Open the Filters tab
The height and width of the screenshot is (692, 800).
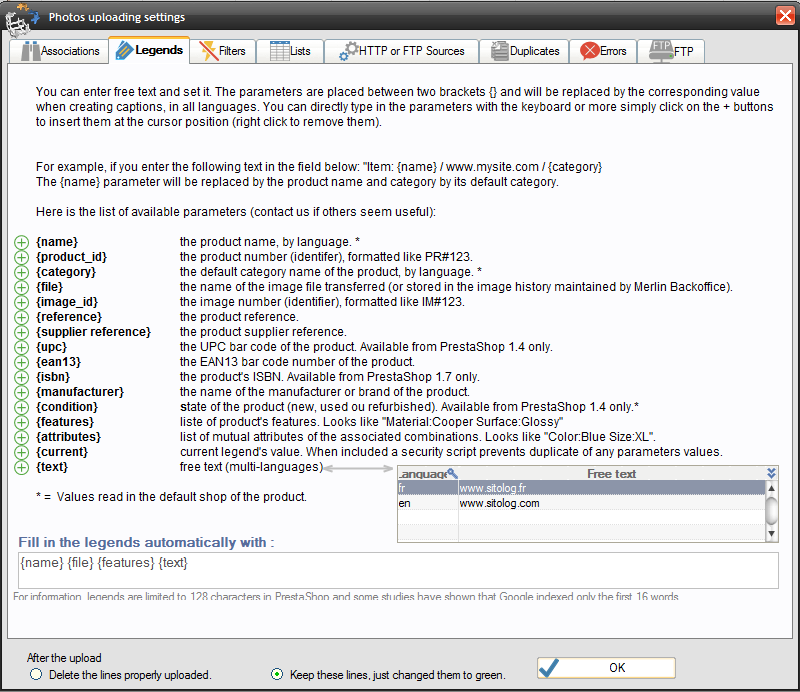pos(222,51)
